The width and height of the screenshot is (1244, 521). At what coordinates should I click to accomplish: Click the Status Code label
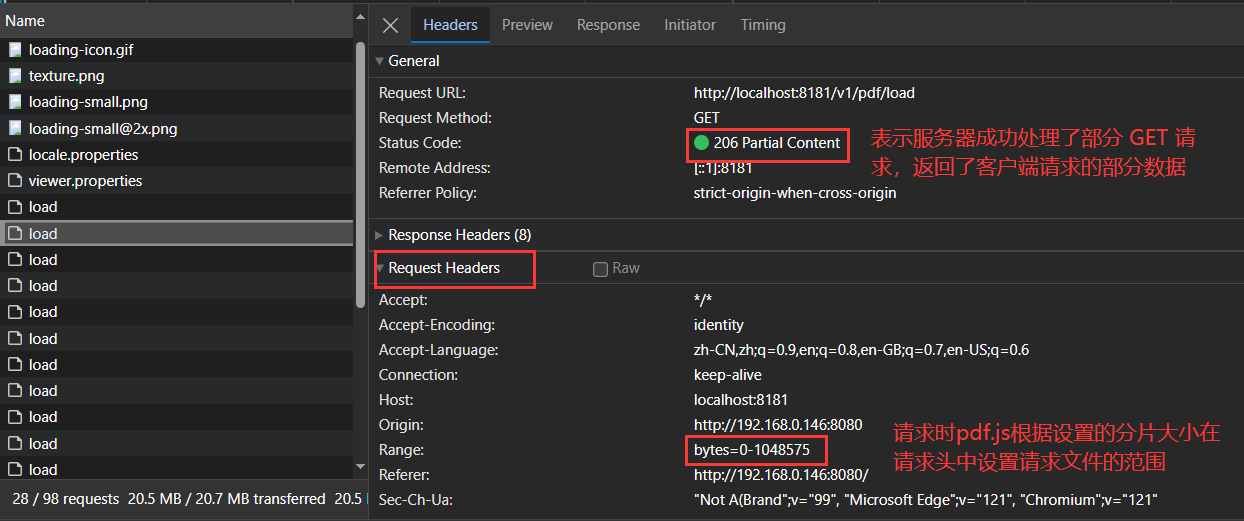(420, 143)
